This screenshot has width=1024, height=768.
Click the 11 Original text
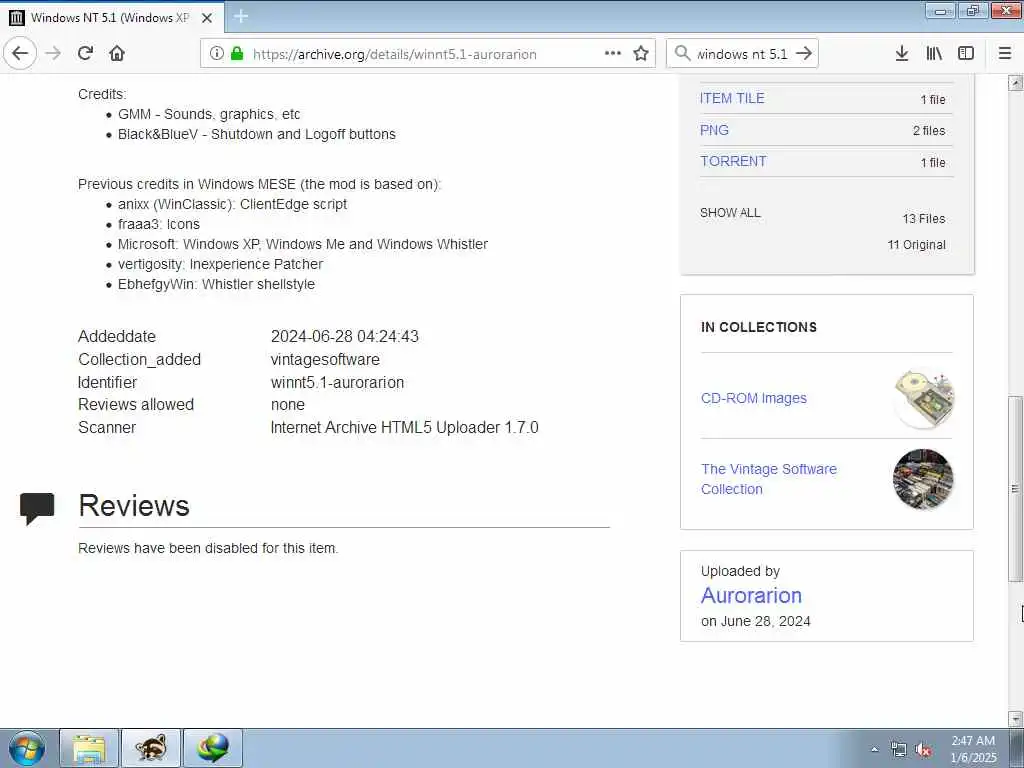coord(916,245)
